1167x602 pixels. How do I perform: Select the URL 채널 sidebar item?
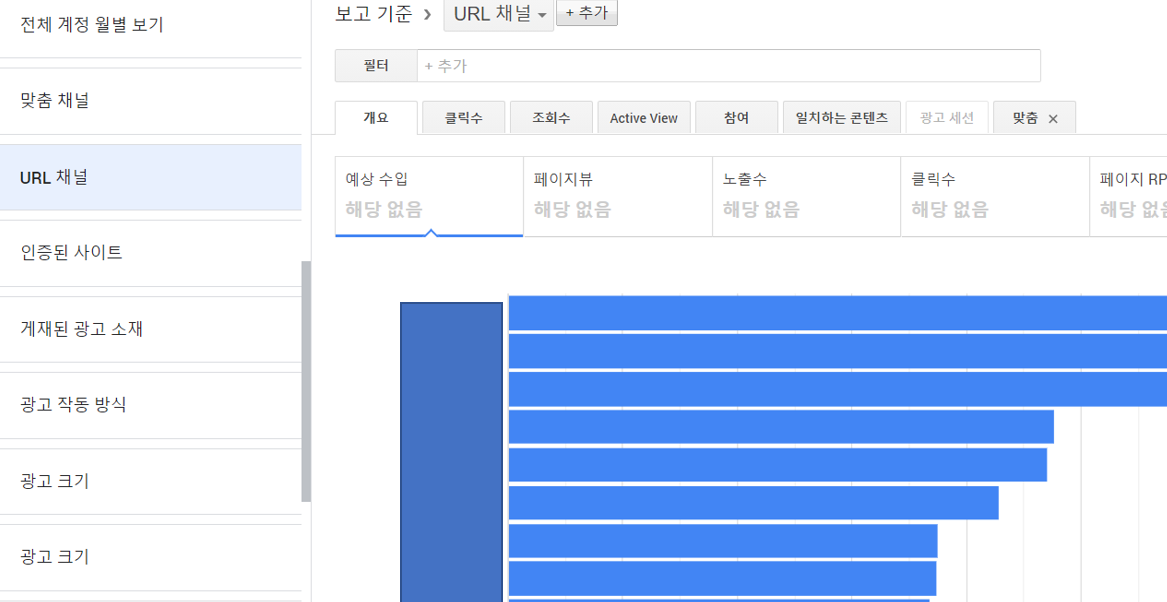pos(150,177)
